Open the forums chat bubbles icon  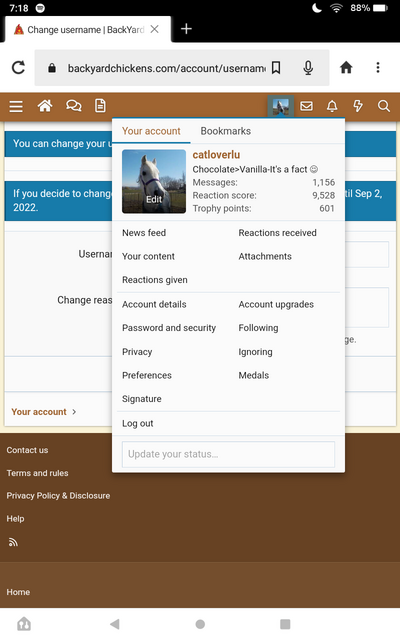(x=73, y=106)
